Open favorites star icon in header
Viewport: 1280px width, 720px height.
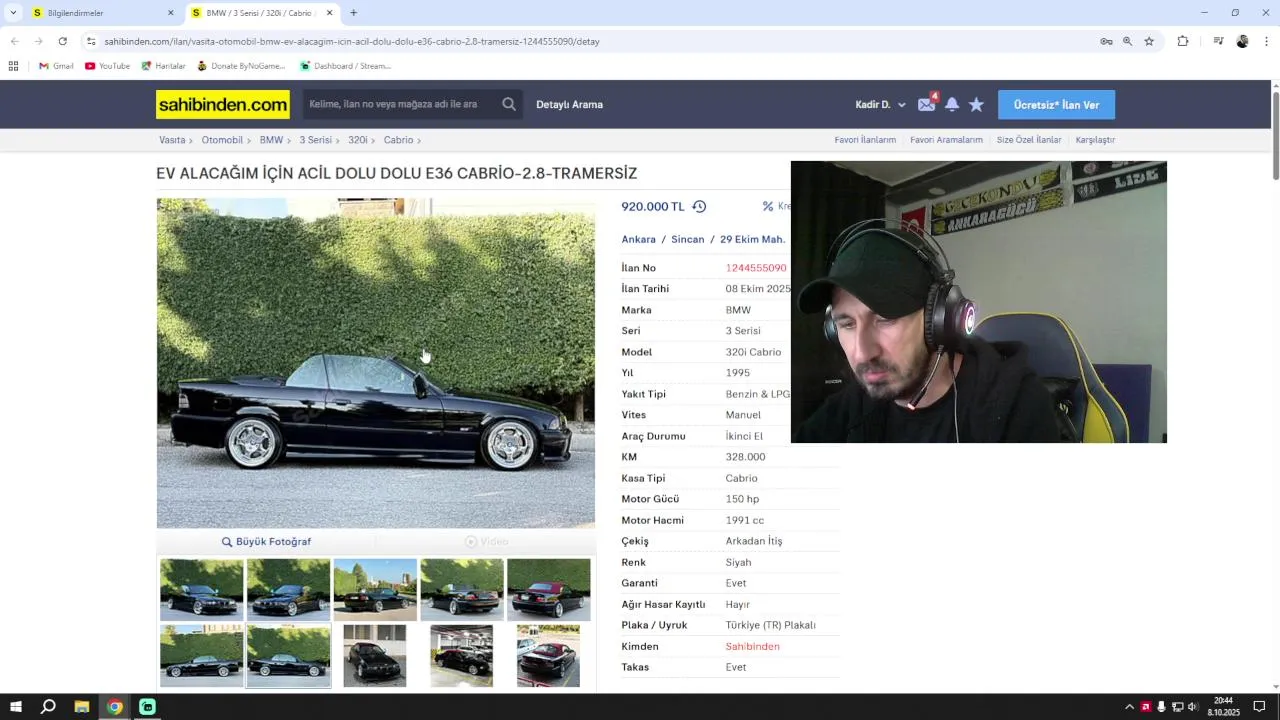[976, 104]
